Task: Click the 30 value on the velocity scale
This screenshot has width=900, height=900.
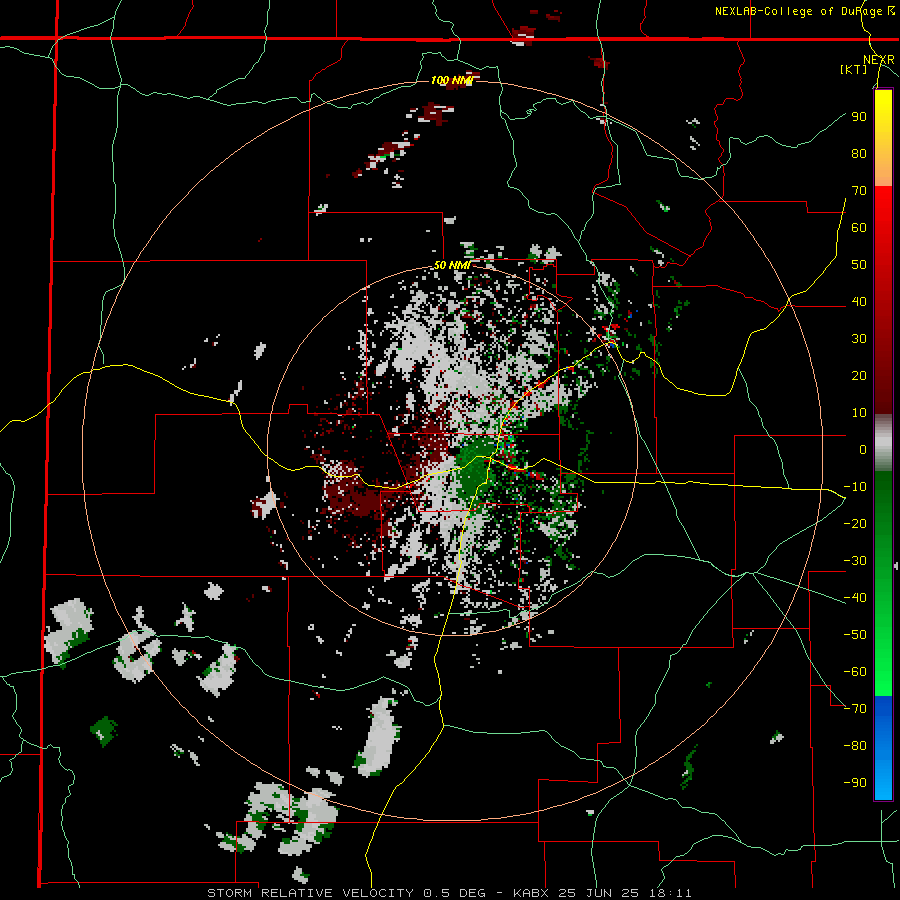Action: pyautogui.click(x=859, y=339)
